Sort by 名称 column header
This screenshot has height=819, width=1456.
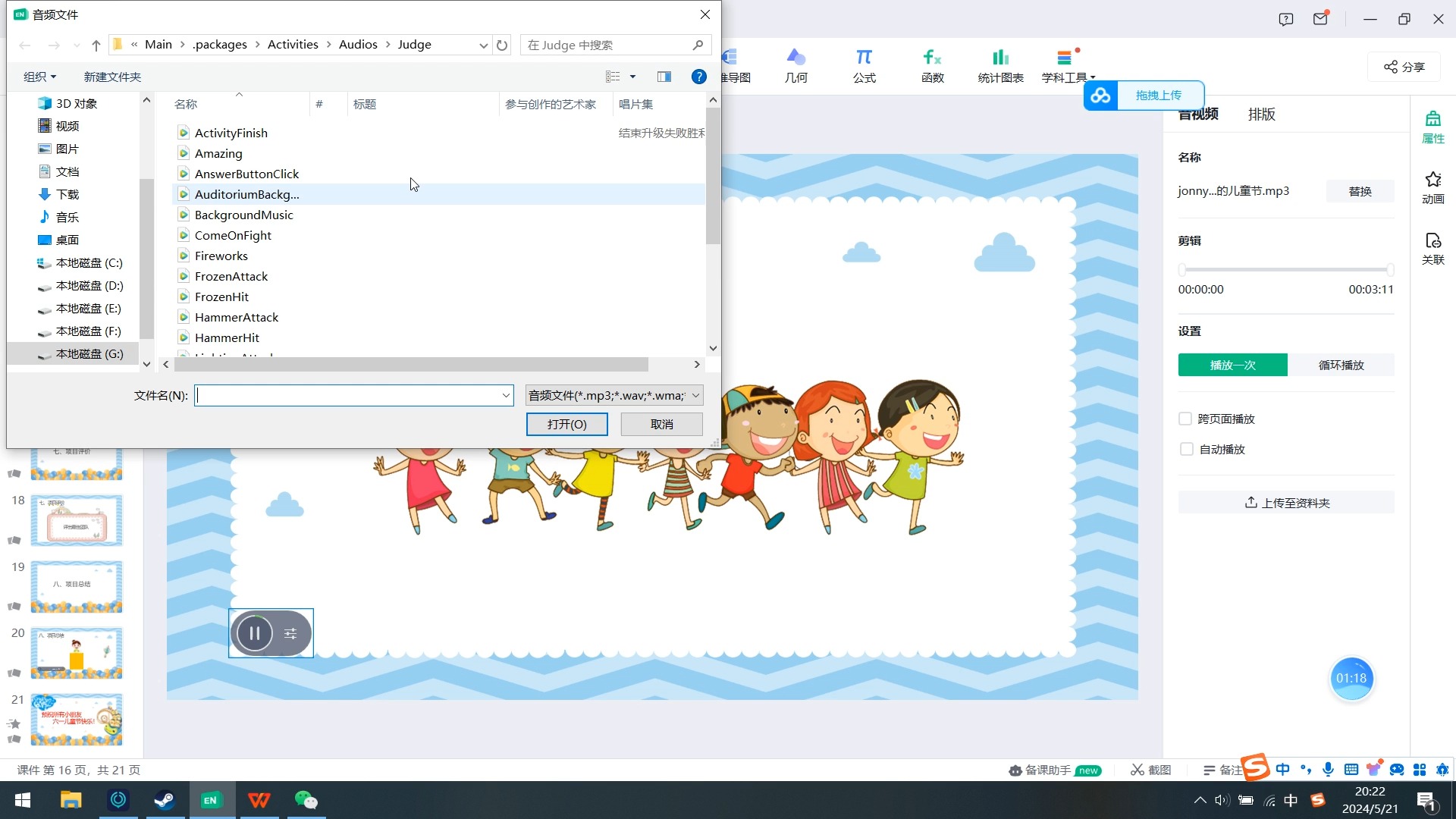(186, 104)
